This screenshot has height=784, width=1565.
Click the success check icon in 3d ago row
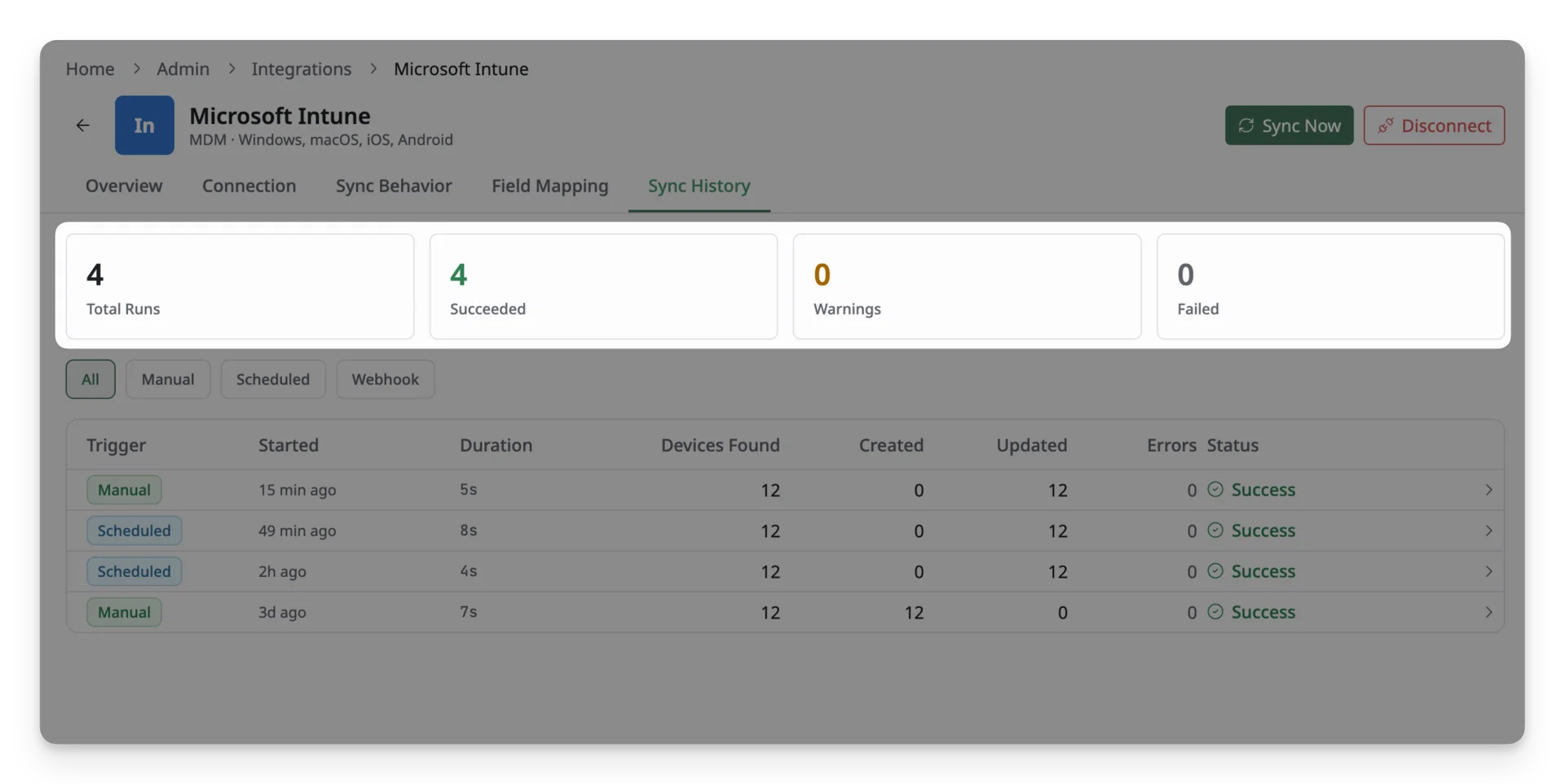(1215, 612)
